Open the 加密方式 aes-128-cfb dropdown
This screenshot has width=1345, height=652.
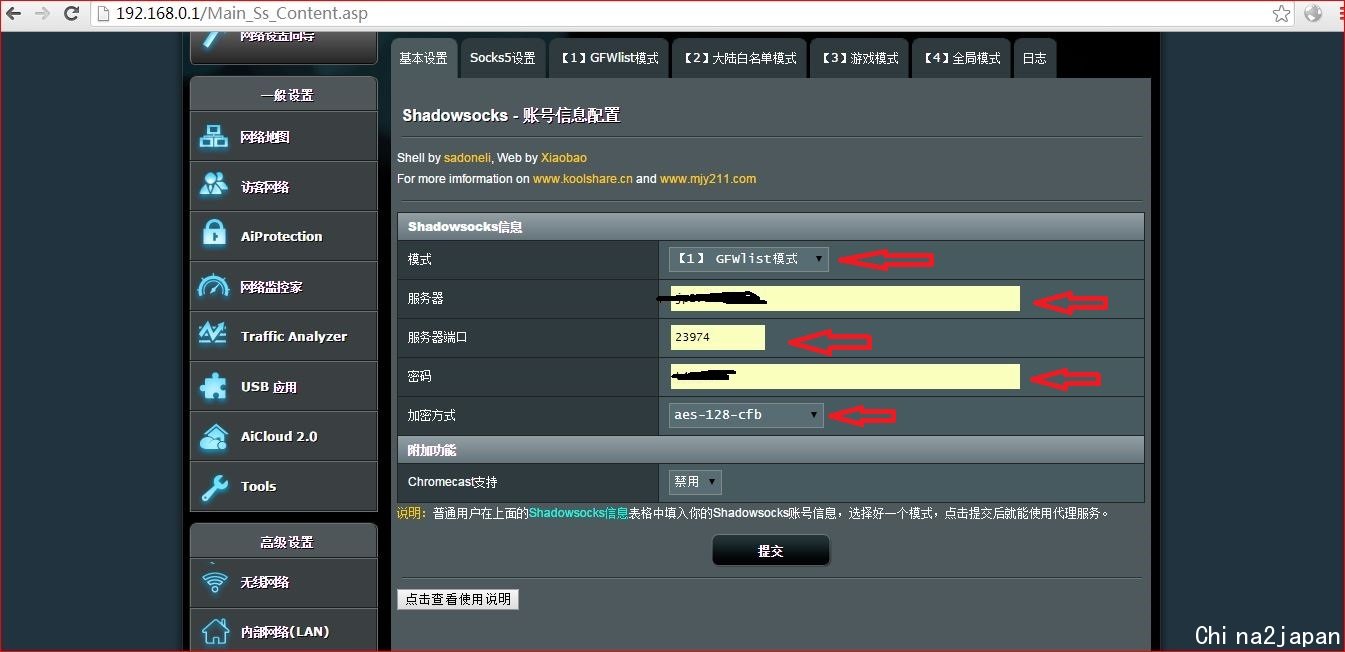click(746, 415)
